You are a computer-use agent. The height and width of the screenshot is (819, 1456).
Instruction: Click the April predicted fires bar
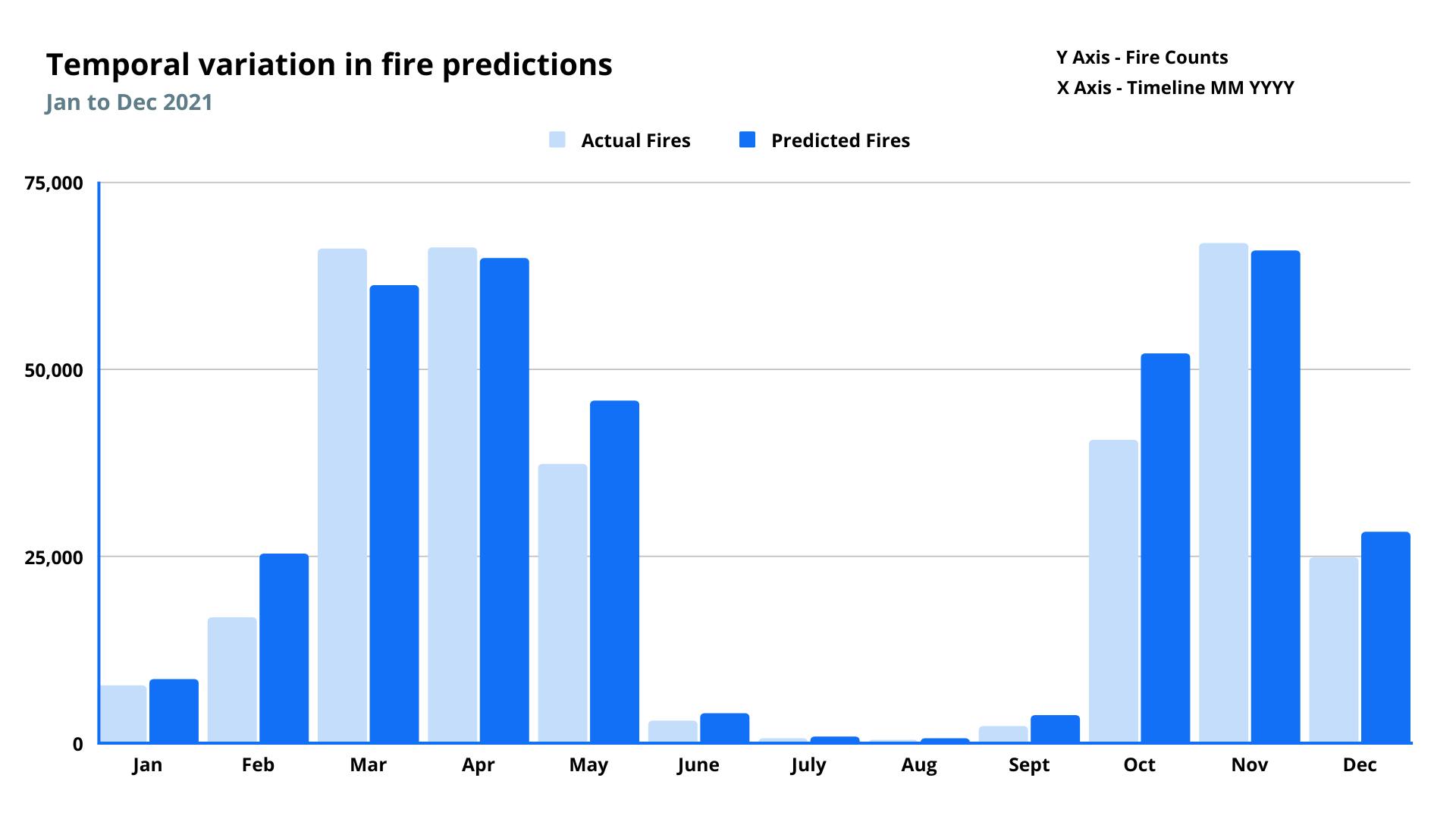504,500
